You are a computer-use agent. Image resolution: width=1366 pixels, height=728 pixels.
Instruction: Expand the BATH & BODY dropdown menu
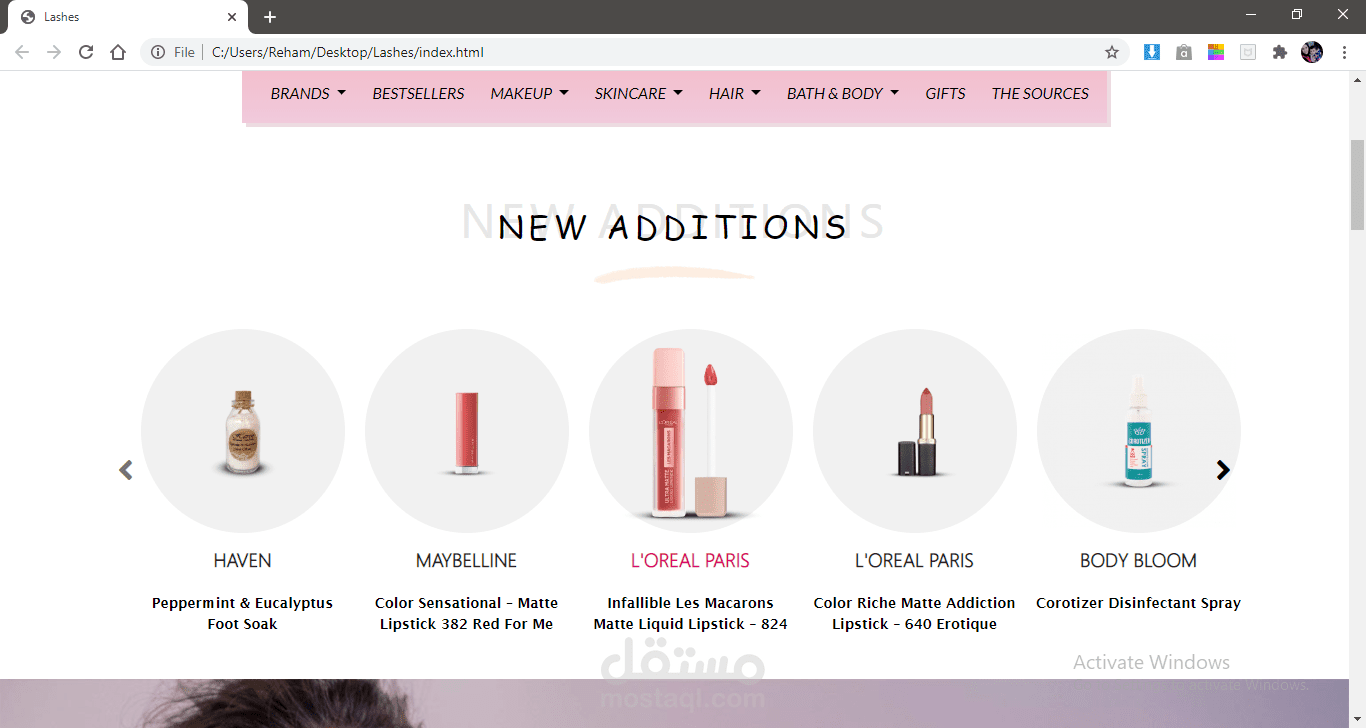coord(843,93)
